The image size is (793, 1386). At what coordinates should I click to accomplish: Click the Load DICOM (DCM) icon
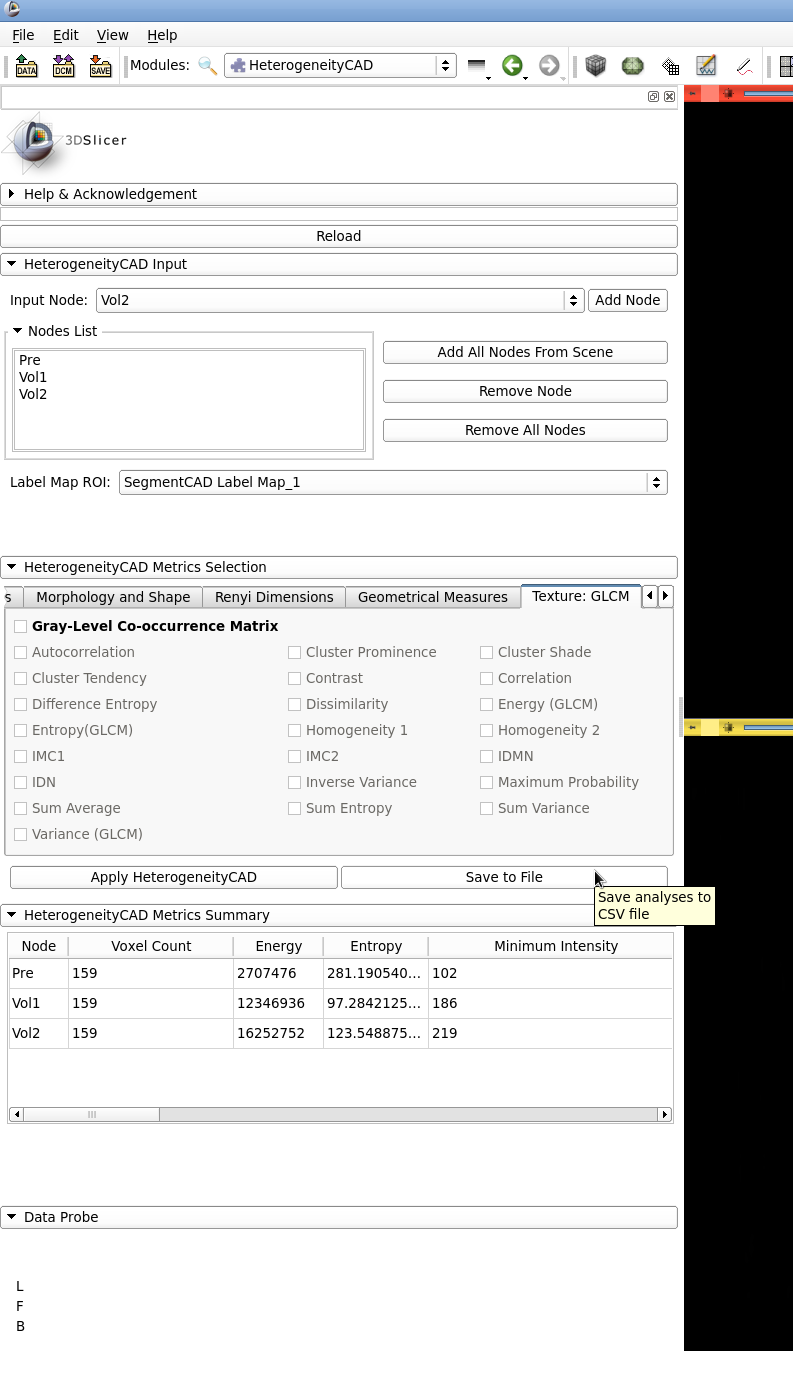(x=63, y=66)
